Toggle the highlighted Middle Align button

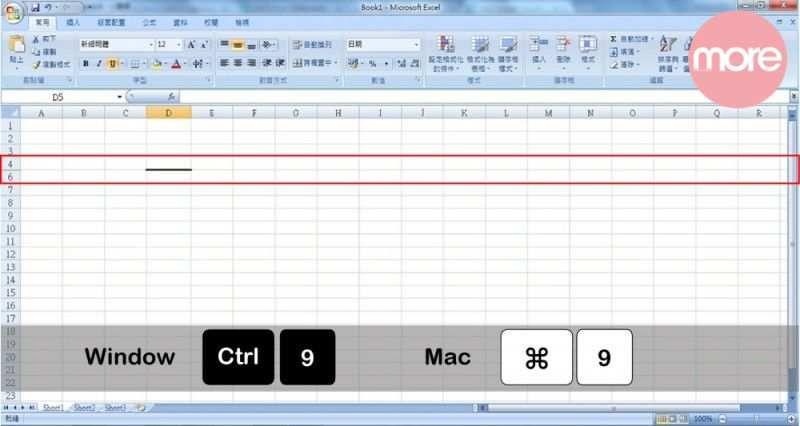coord(238,44)
